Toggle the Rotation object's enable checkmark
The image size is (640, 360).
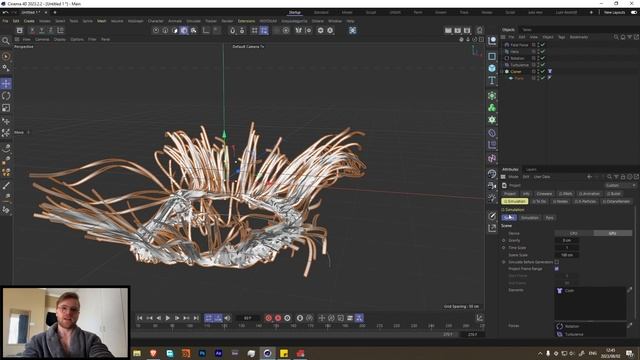tap(542, 58)
